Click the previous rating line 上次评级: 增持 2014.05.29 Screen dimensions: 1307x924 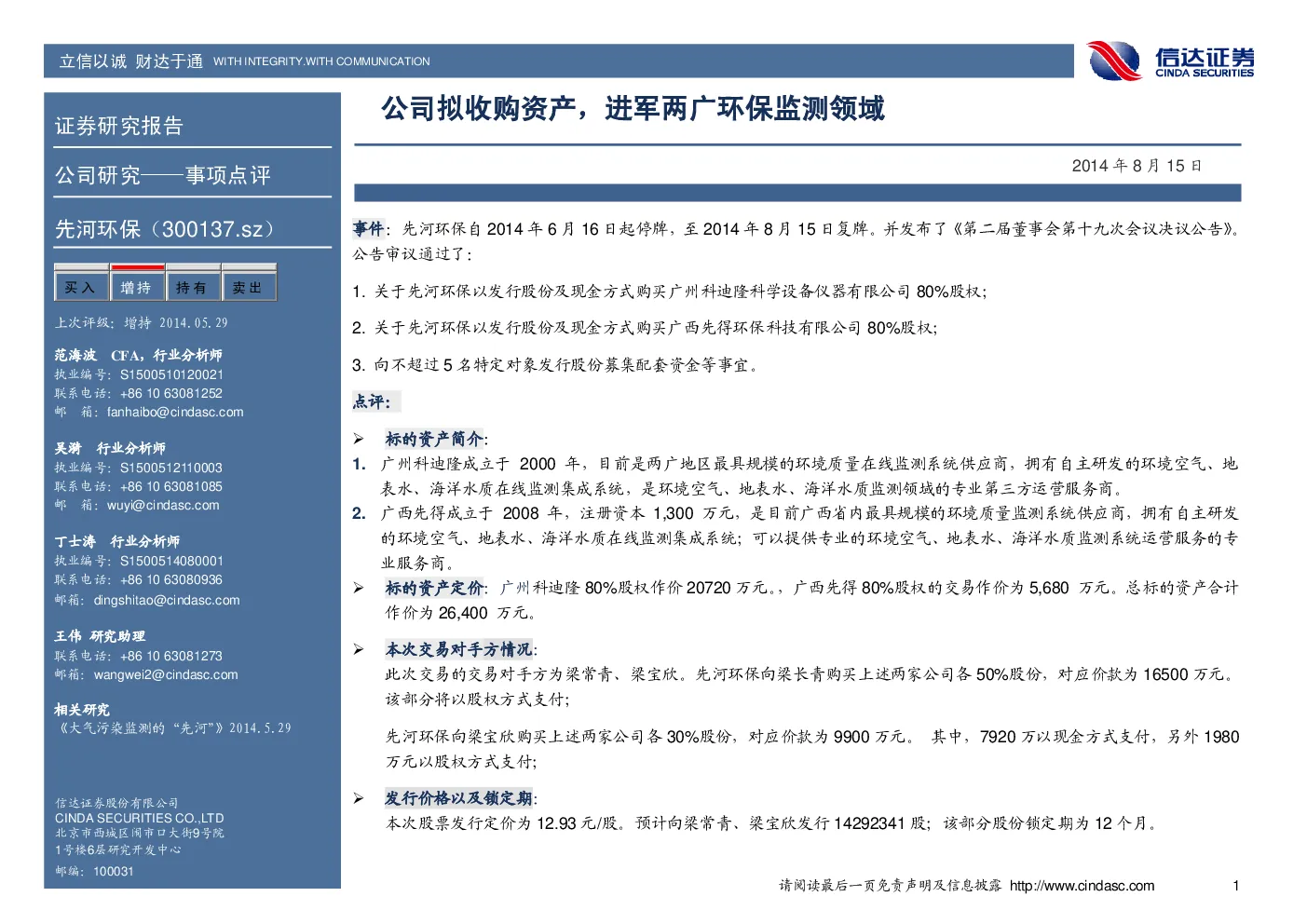point(141,322)
